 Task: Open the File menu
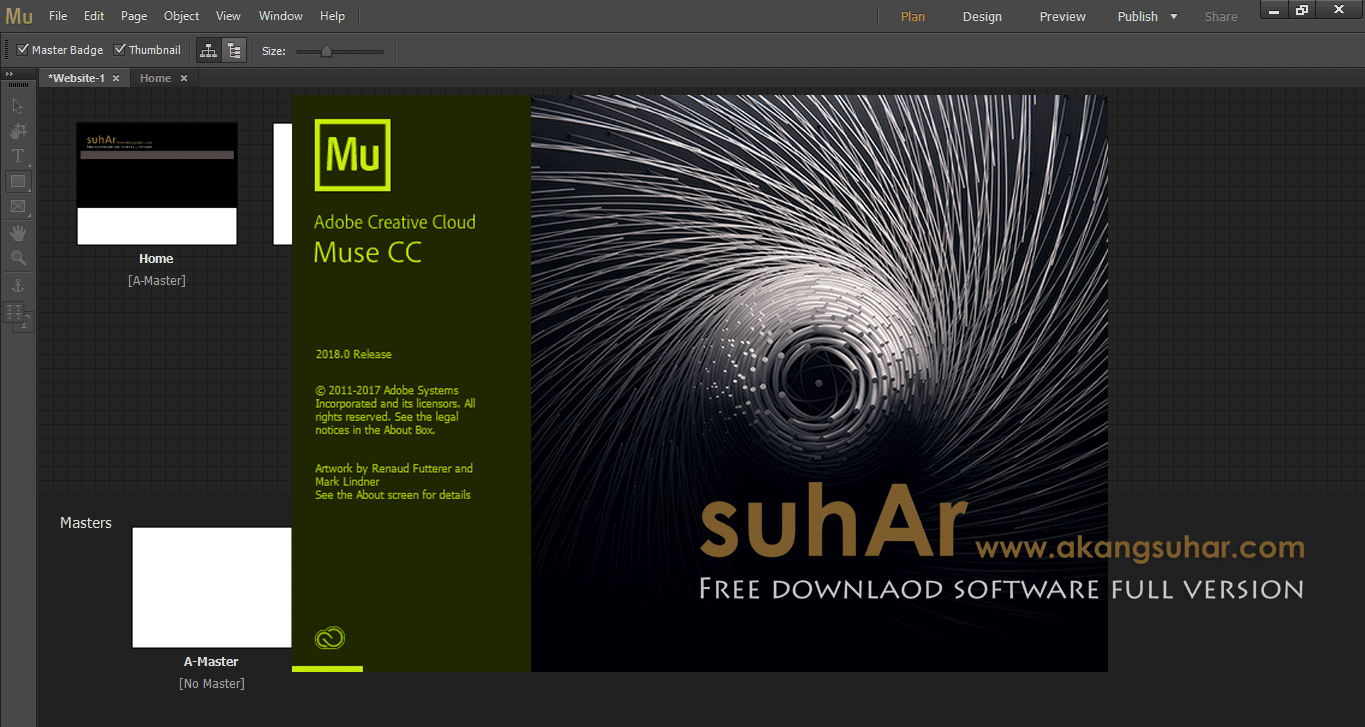(x=58, y=16)
